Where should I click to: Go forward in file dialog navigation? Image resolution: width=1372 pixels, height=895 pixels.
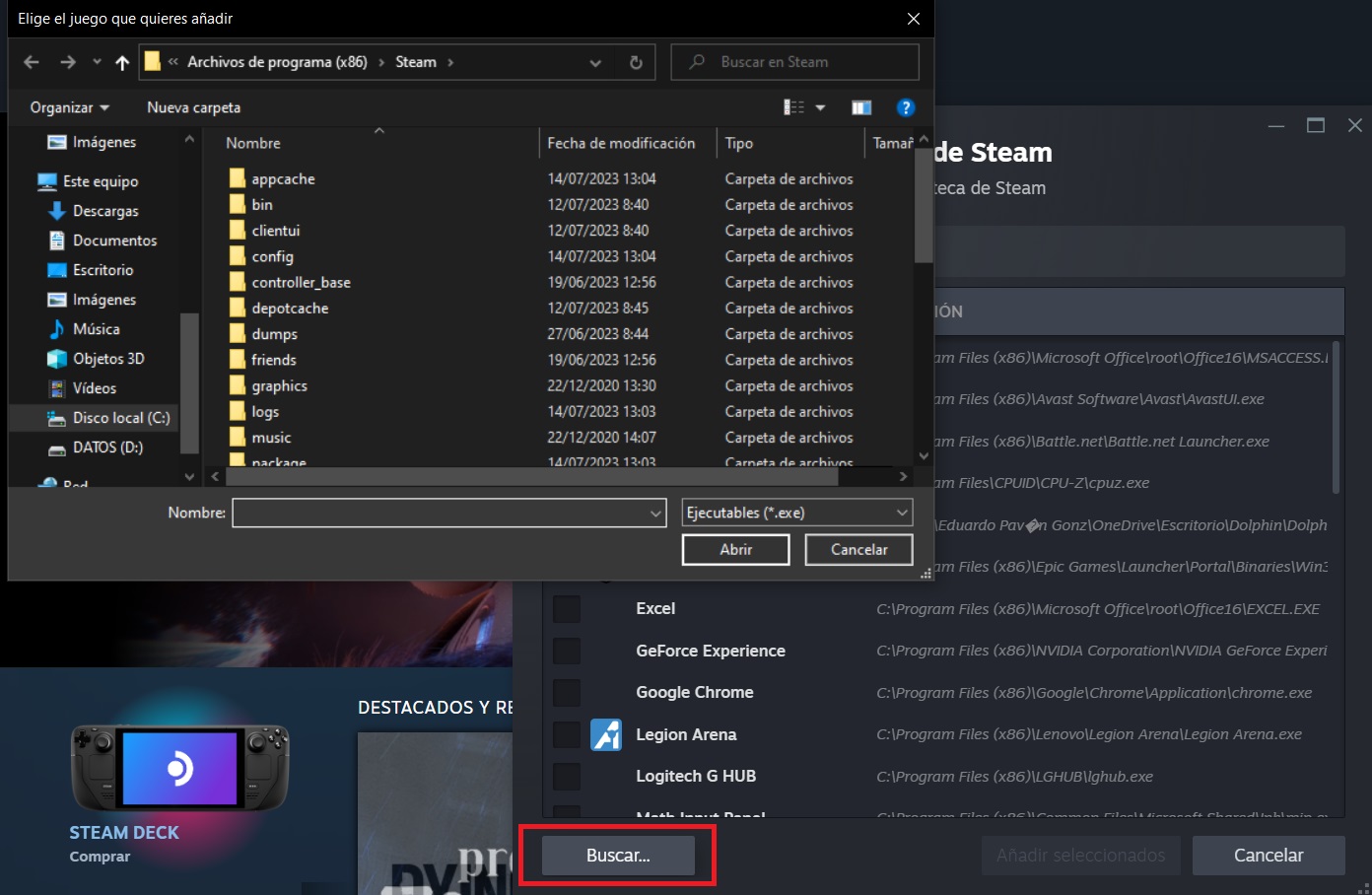click(67, 62)
